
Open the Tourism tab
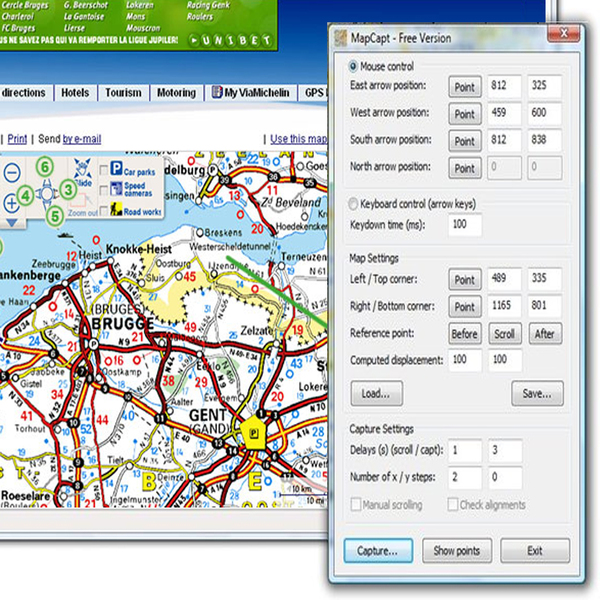click(123, 93)
